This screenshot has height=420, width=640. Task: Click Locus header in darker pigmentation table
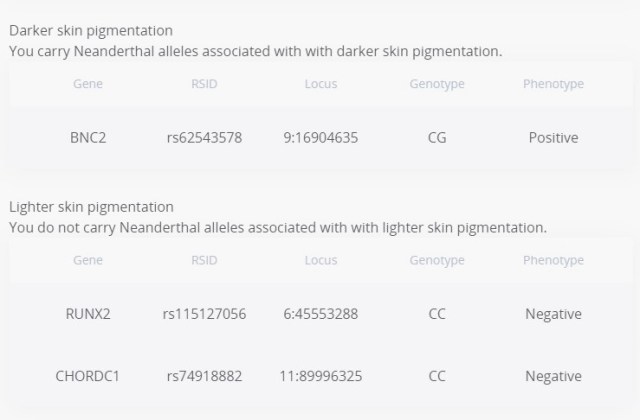click(321, 84)
